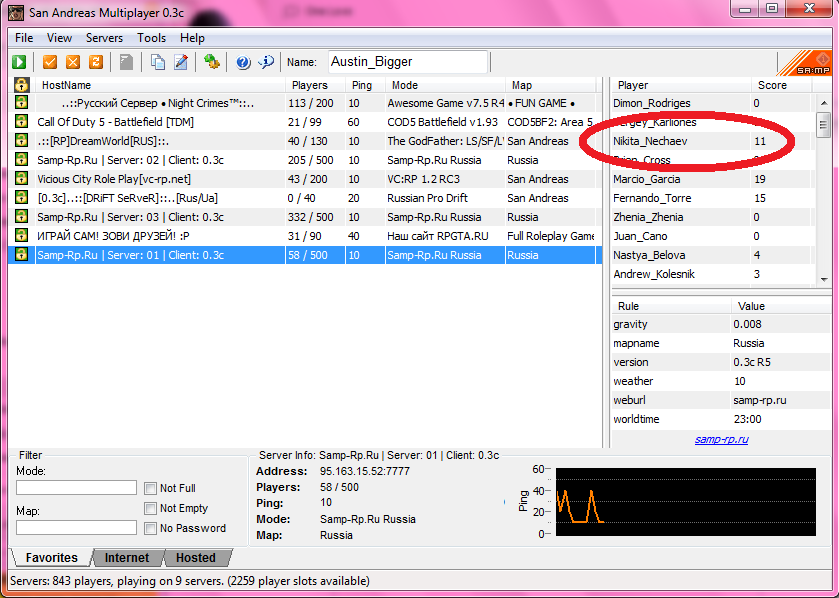Click the Server Properties pencil icon

click(x=181, y=62)
